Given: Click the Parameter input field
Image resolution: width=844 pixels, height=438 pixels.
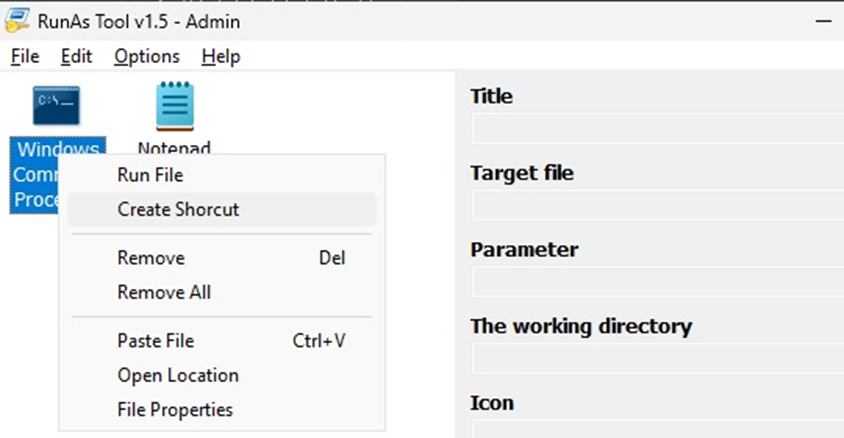Looking at the screenshot, I should pyautogui.click(x=658, y=281).
